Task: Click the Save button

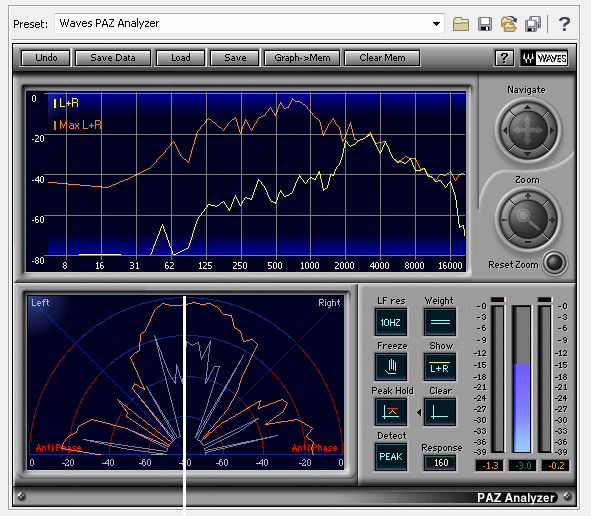Action: click(235, 58)
